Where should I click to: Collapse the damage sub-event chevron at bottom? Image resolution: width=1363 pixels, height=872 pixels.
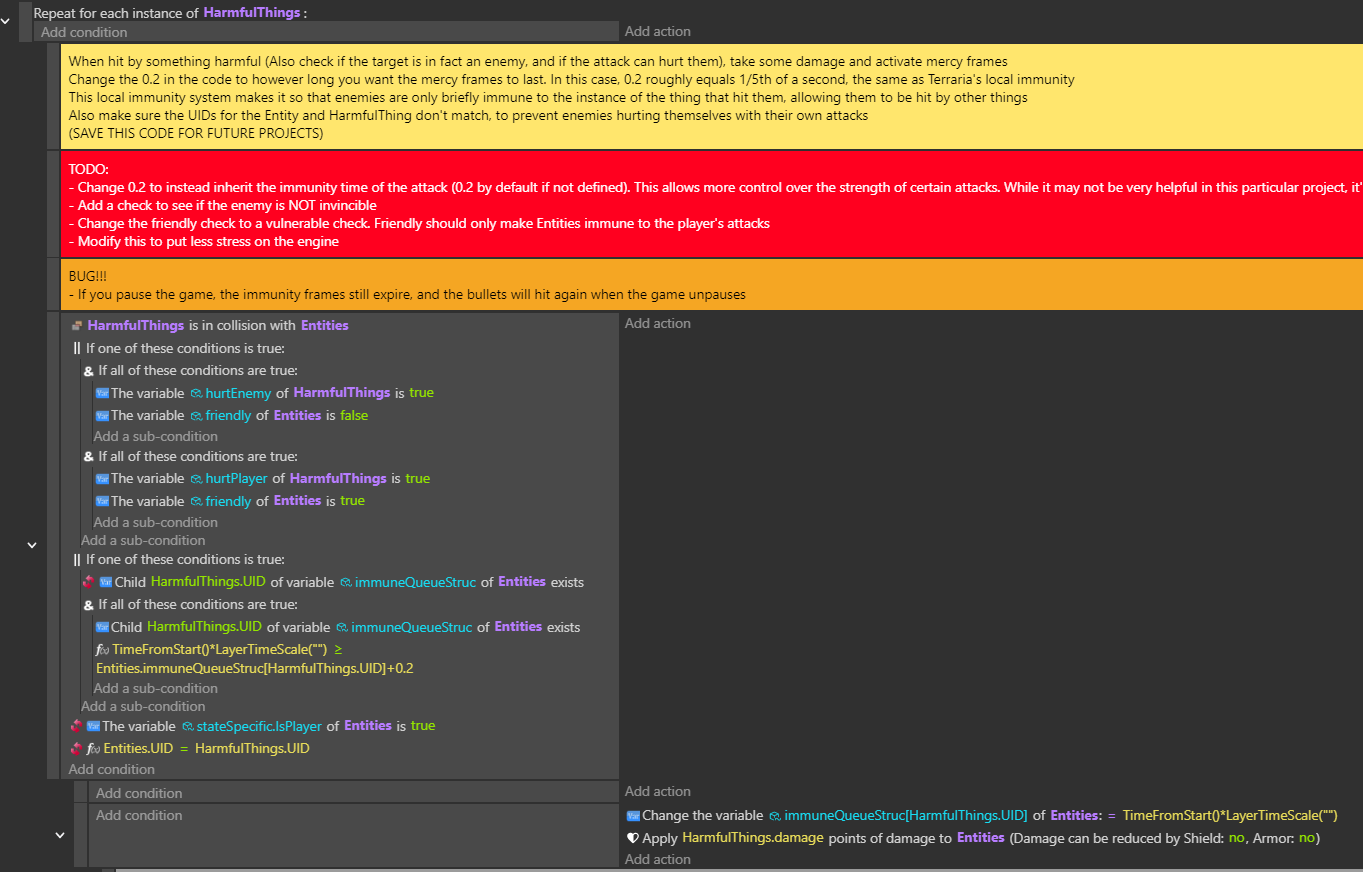(x=59, y=835)
